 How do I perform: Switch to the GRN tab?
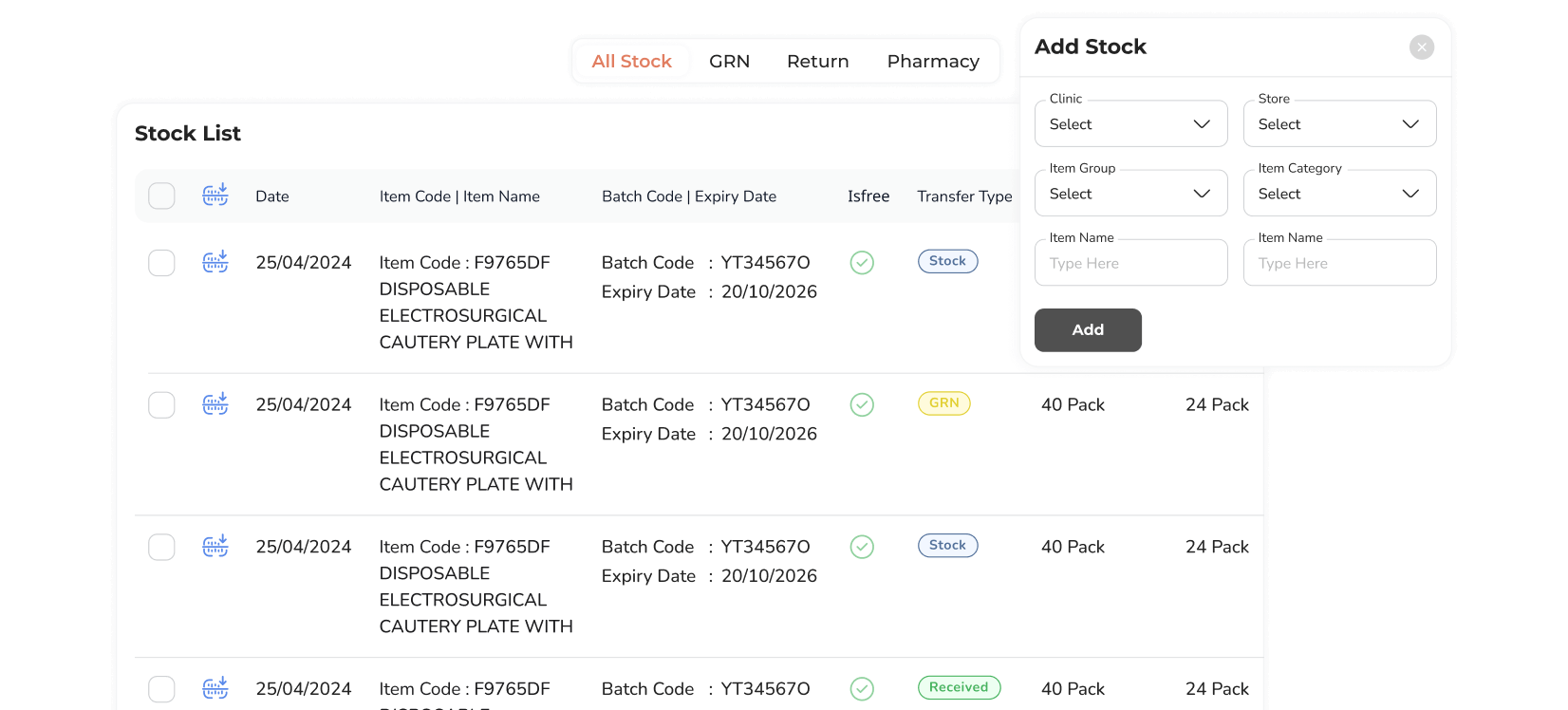point(729,62)
